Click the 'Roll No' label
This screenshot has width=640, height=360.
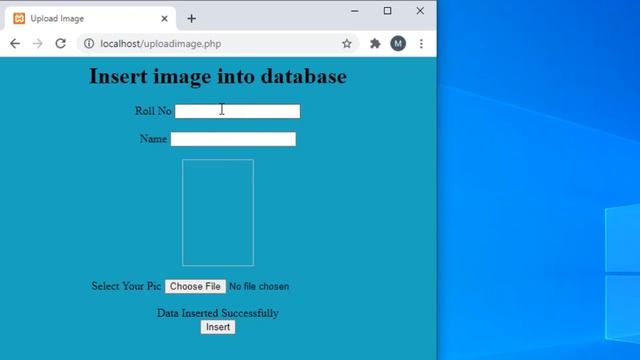click(153, 111)
